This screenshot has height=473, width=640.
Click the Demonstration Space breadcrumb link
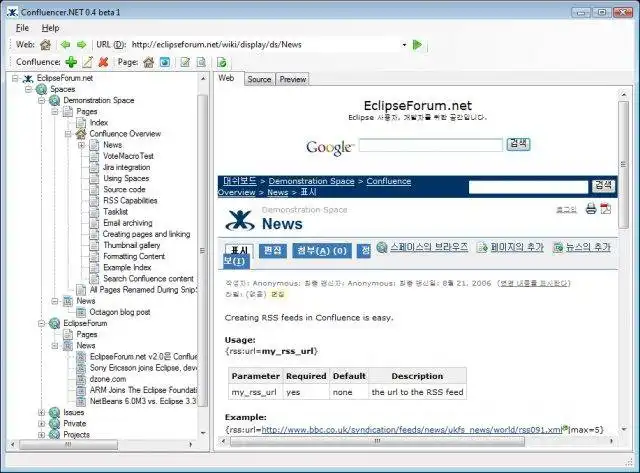point(311,181)
